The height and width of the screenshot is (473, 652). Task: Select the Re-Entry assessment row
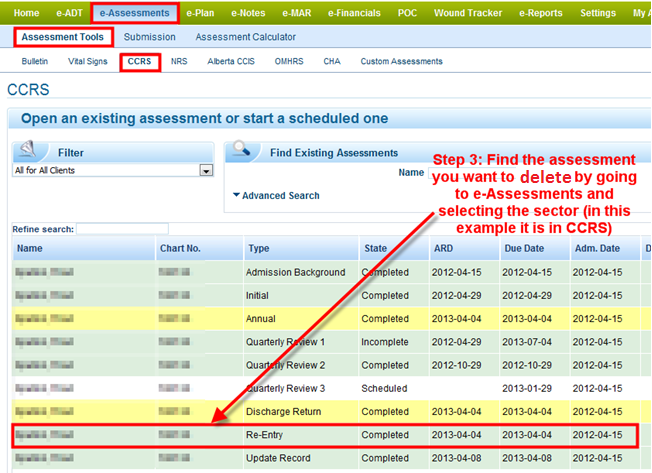point(325,435)
